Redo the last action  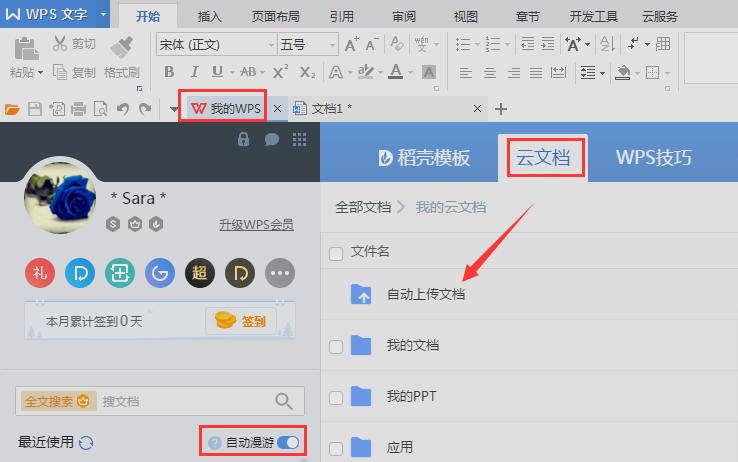145,109
